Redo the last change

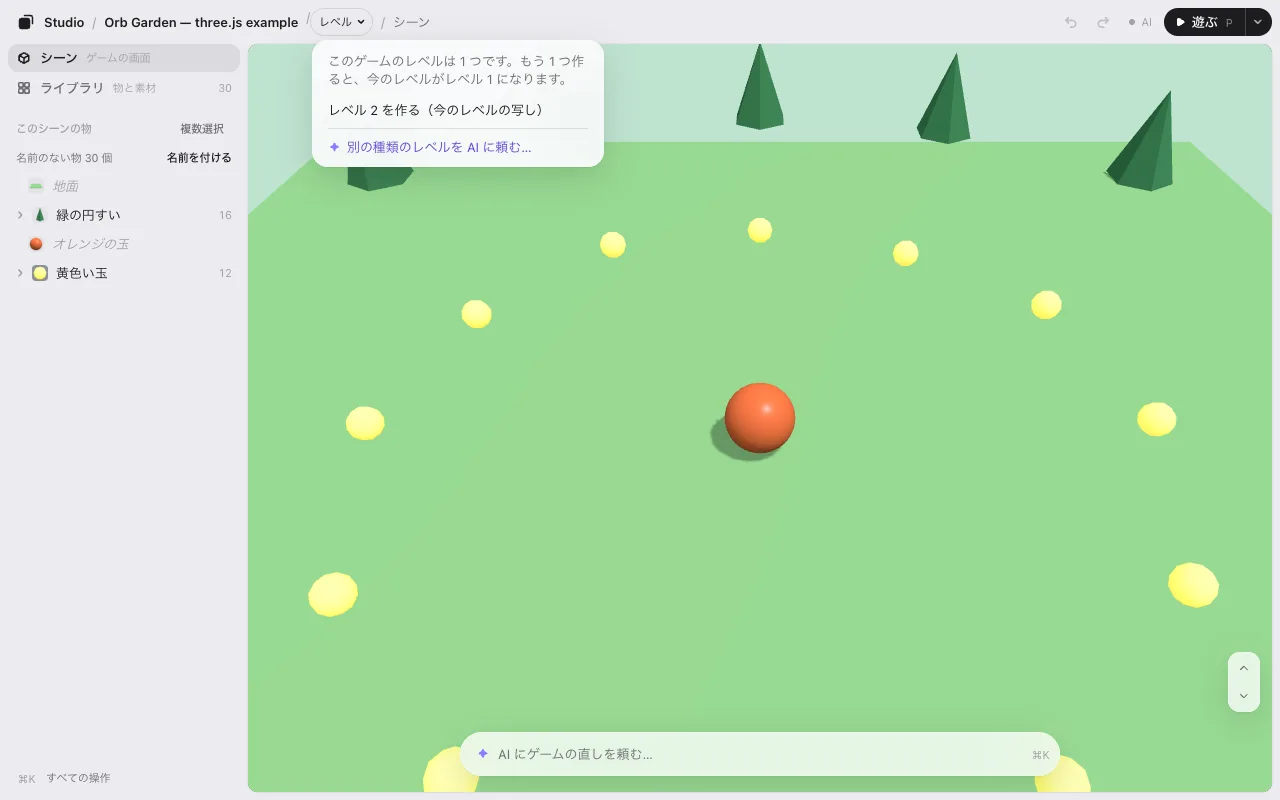[x=1103, y=22]
